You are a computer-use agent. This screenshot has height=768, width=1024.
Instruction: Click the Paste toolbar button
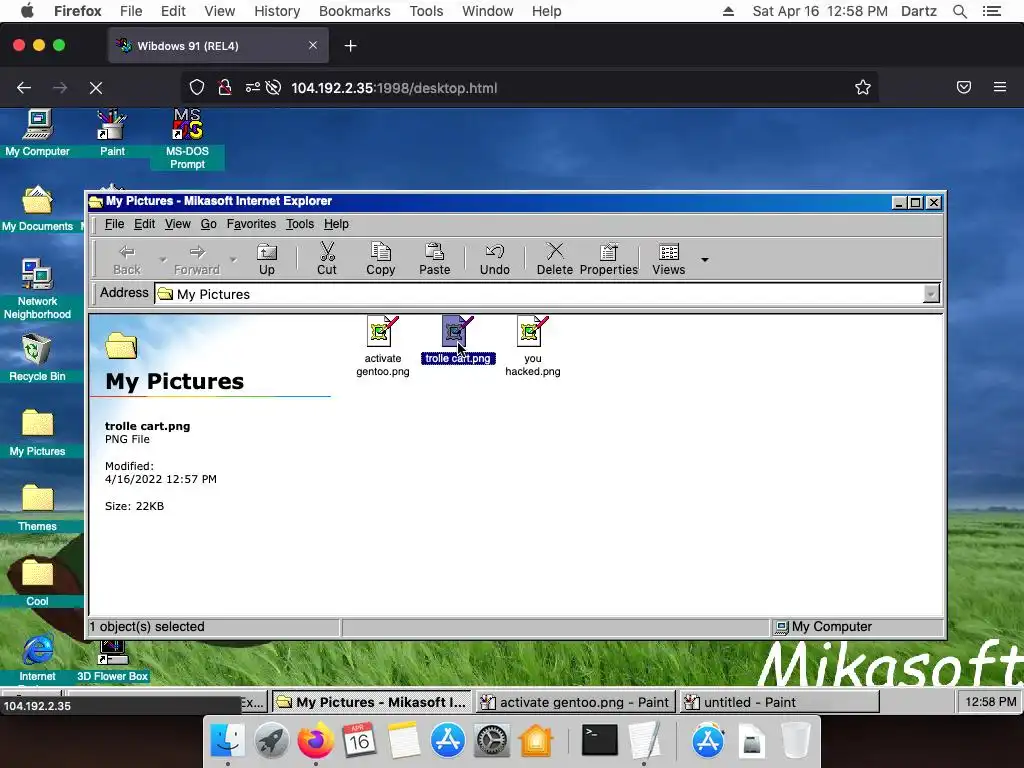[435, 259]
